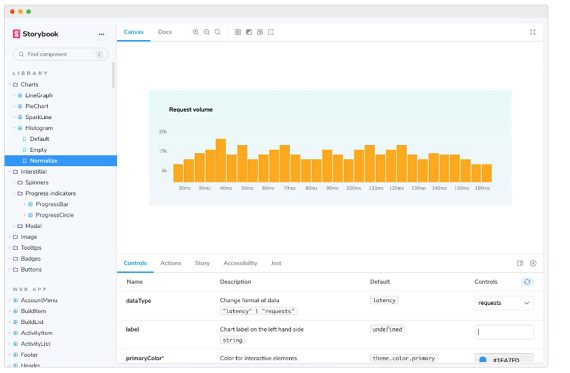Click the Description column header
Image resolution: width=570 pixels, height=373 pixels.
tap(235, 282)
